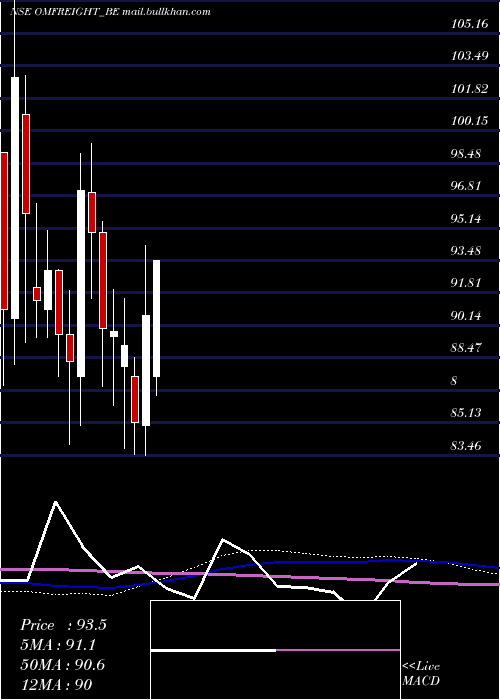
Task: Click the tall white candle reaching 102
Action: [x=15, y=198]
